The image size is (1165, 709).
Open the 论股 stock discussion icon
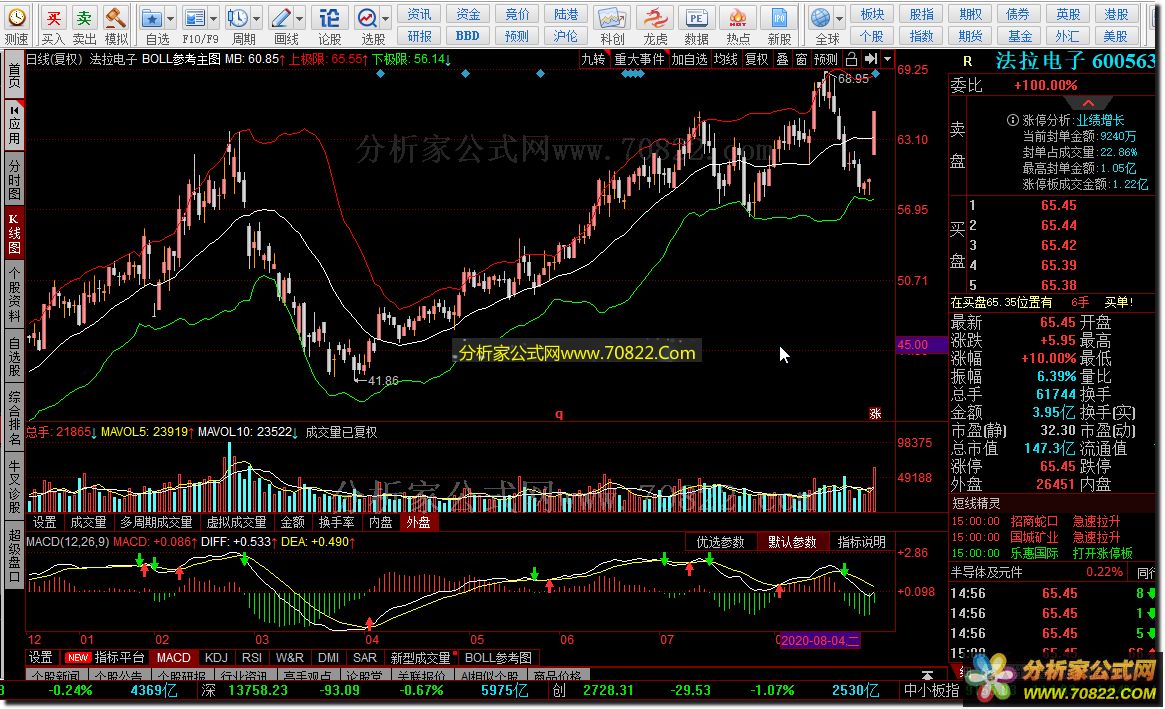(x=329, y=18)
